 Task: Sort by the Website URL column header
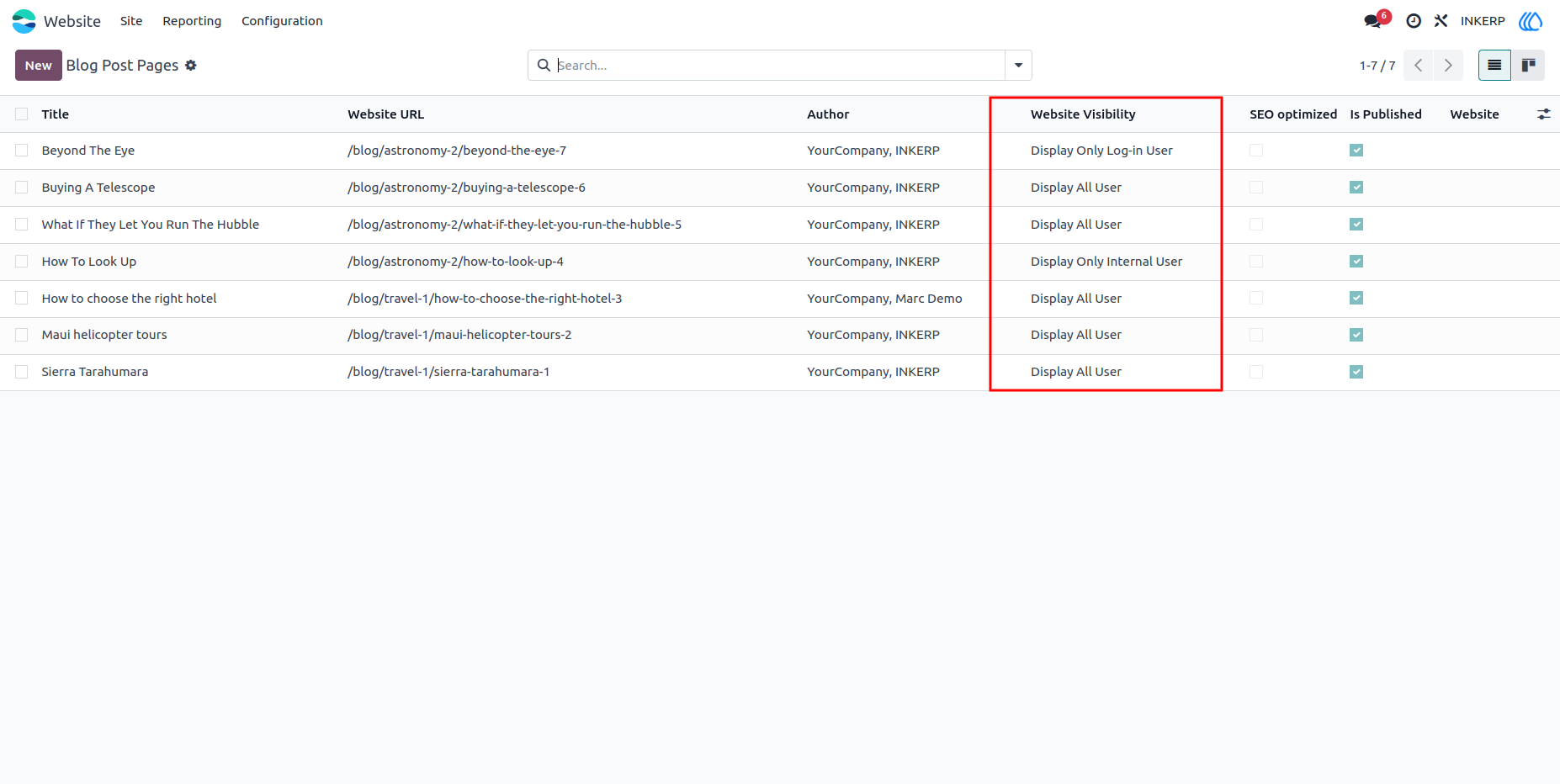click(x=386, y=114)
